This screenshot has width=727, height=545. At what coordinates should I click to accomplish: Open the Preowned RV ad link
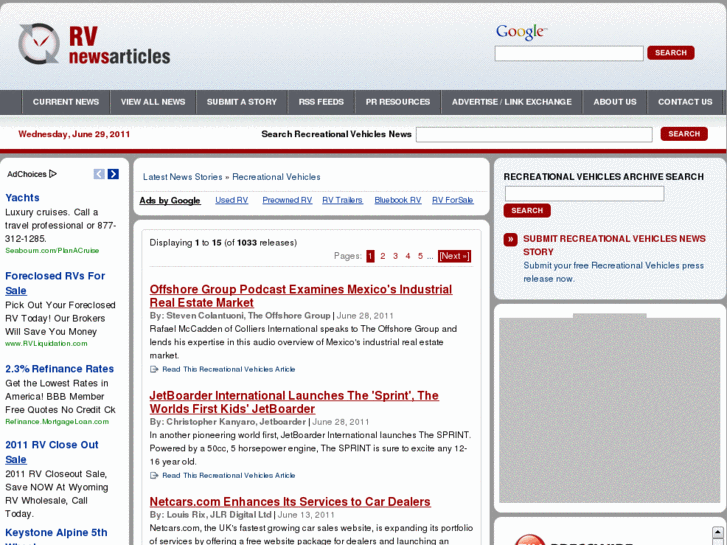click(x=287, y=200)
